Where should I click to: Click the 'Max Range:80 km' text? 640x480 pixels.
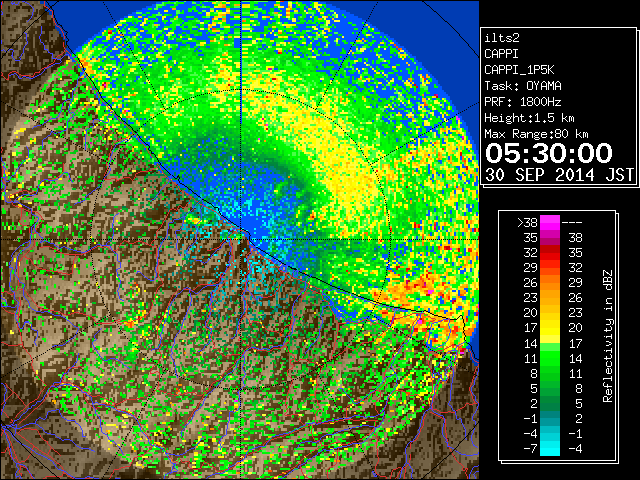pos(536,134)
